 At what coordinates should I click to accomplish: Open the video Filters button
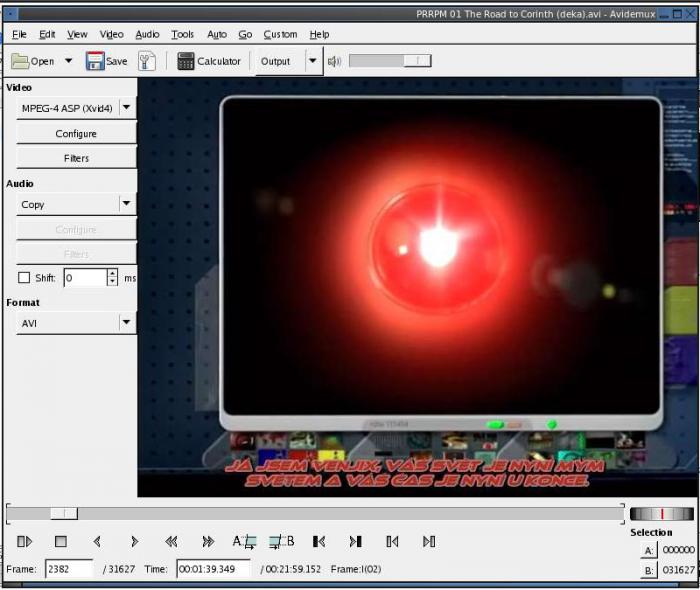76,158
